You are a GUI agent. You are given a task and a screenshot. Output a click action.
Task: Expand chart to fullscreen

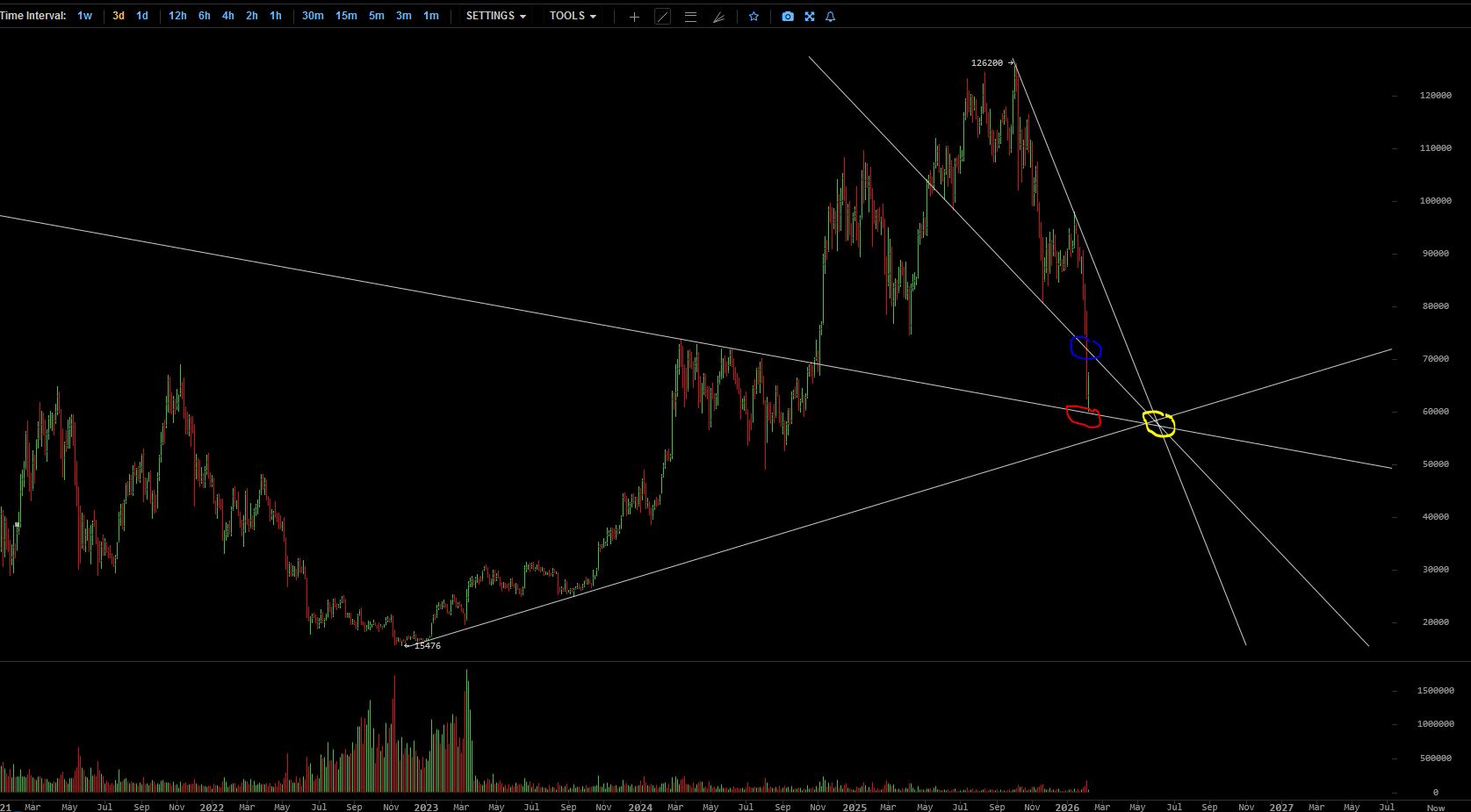(810, 17)
